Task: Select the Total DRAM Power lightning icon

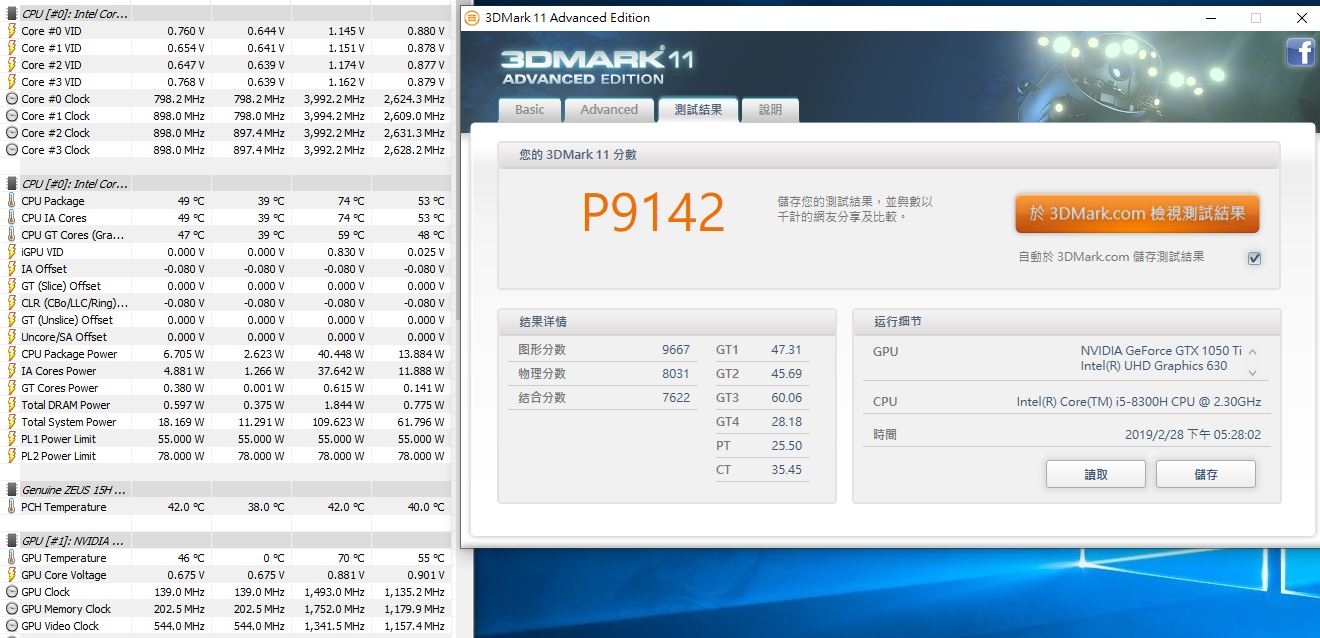Action: [x=11, y=405]
